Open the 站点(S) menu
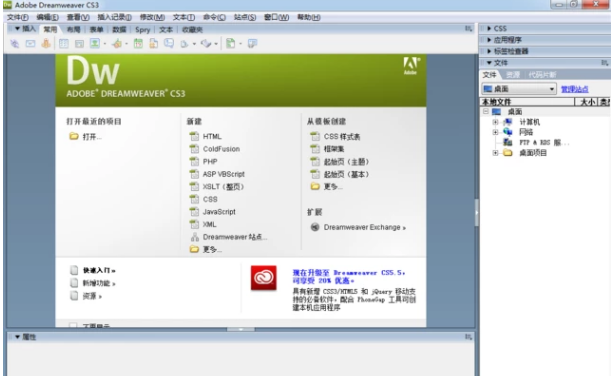 click(x=245, y=18)
